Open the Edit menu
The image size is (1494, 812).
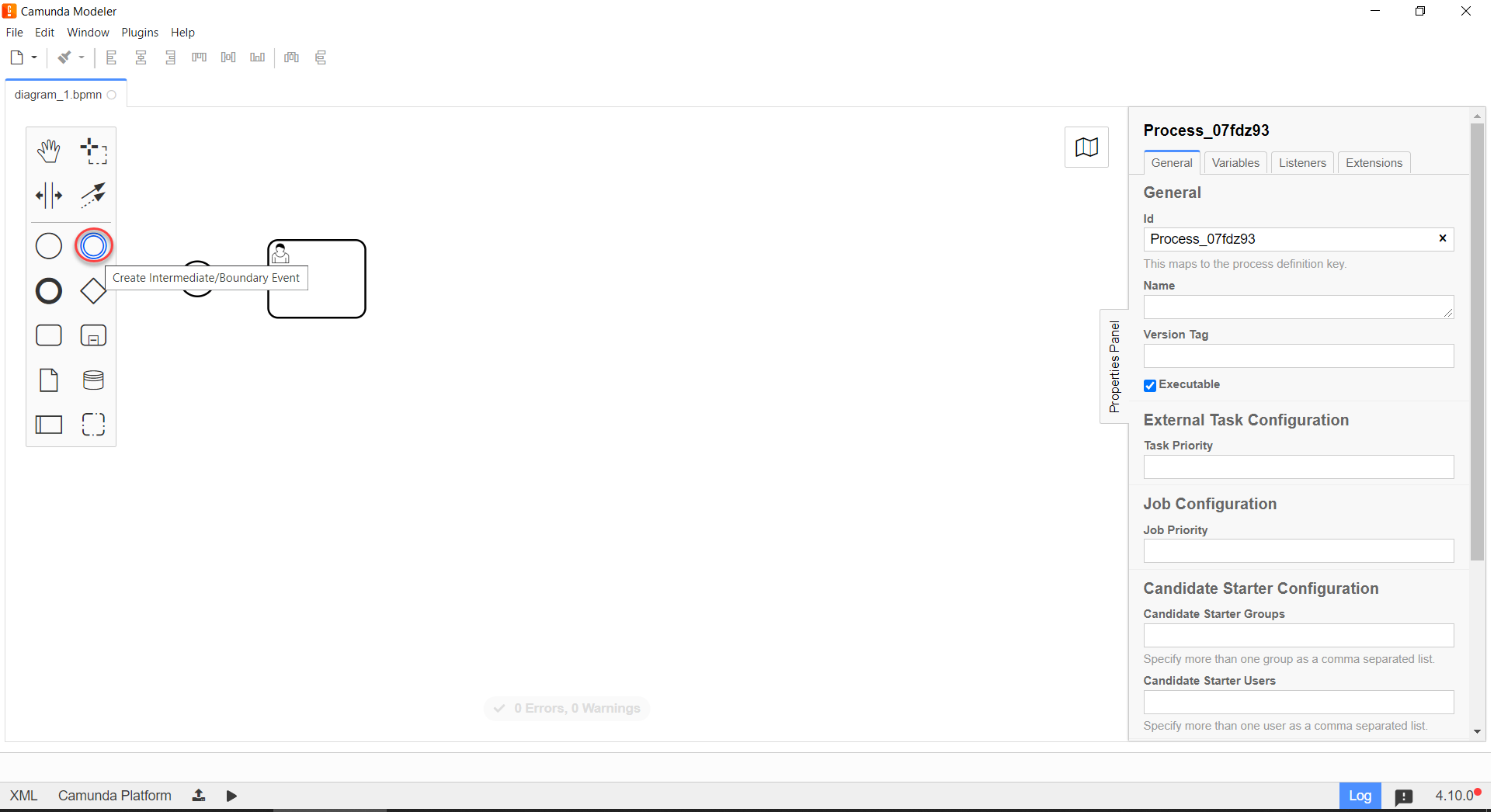(44, 33)
